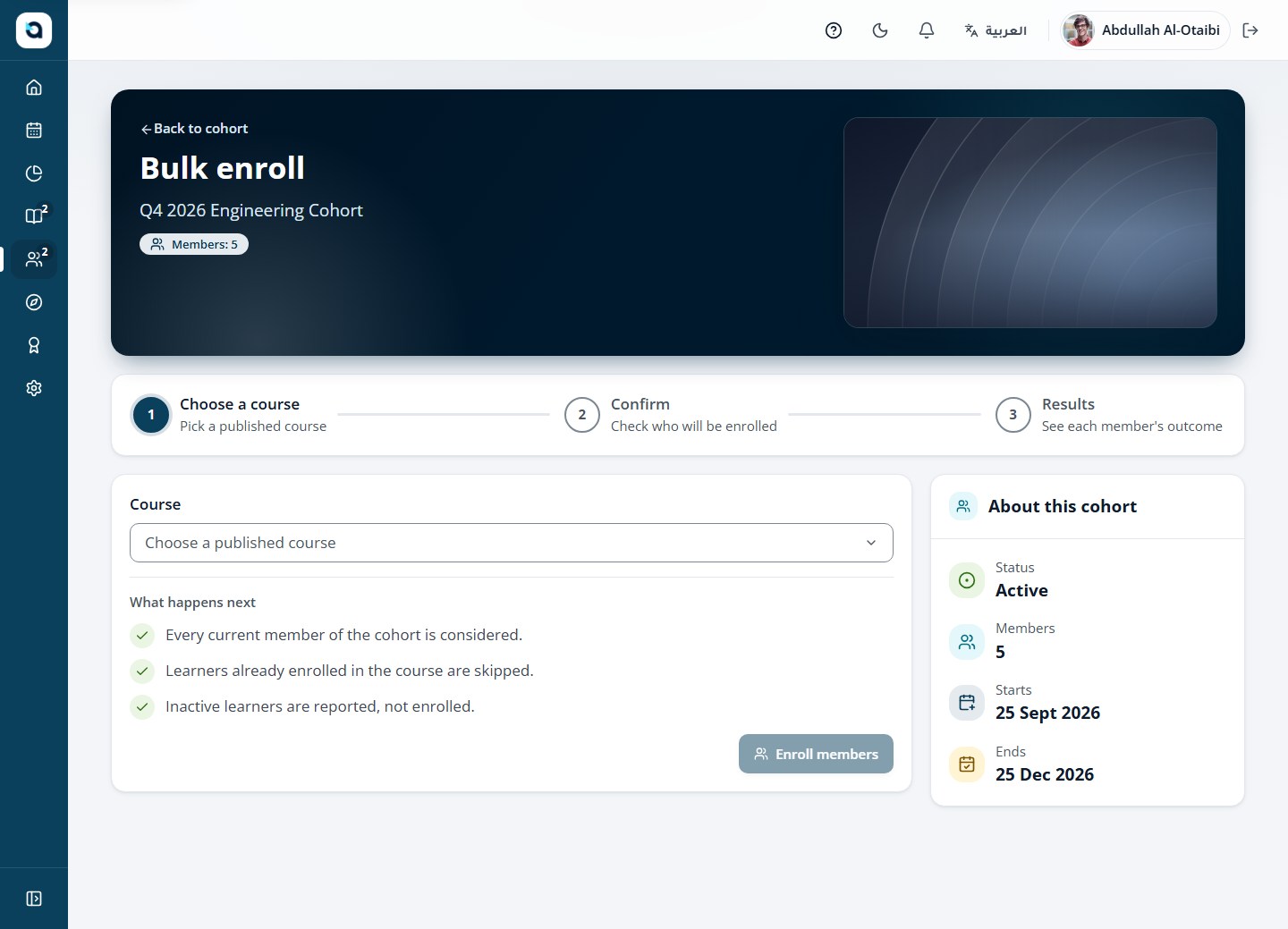Go back via Back to cohort link
This screenshot has height=929, width=1288.
[194, 129]
